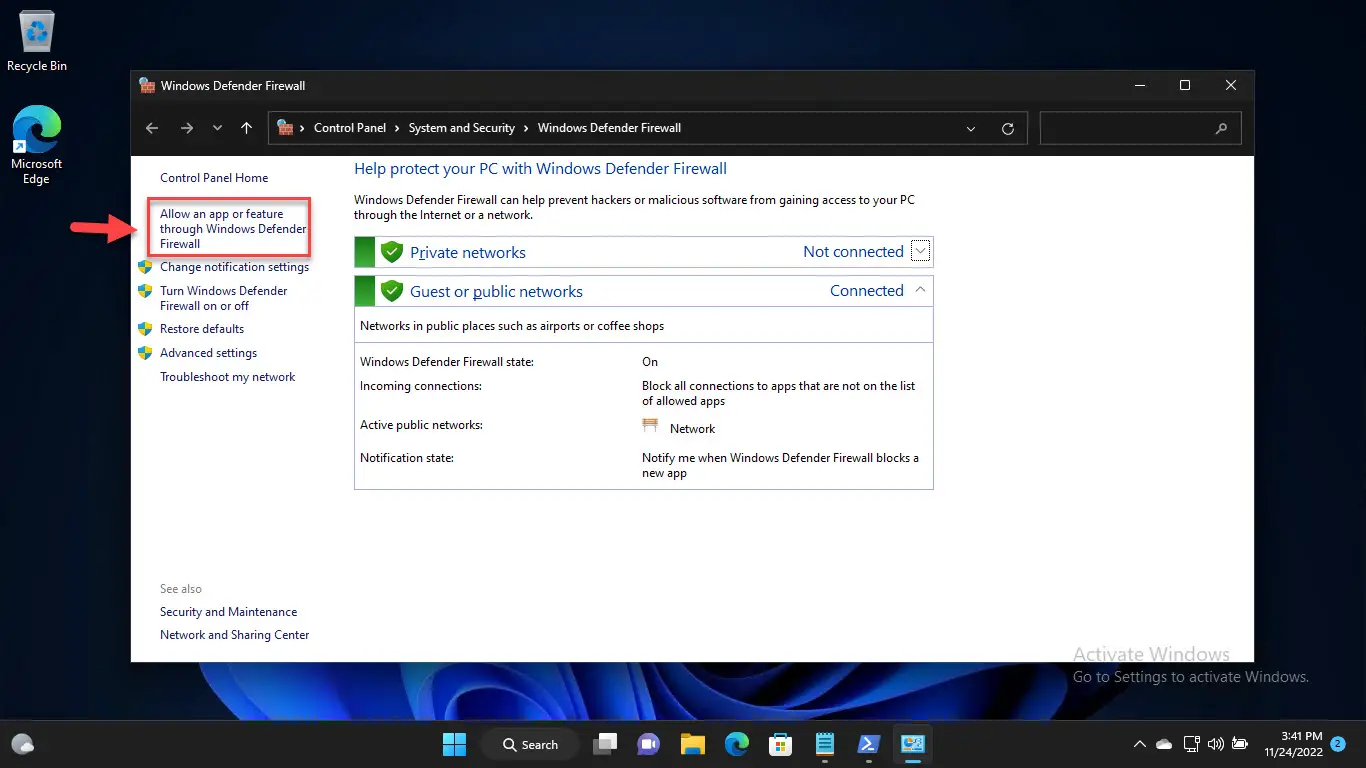Click the Network bench icon
This screenshot has width=1366, height=768.
[x=650, y=426]
